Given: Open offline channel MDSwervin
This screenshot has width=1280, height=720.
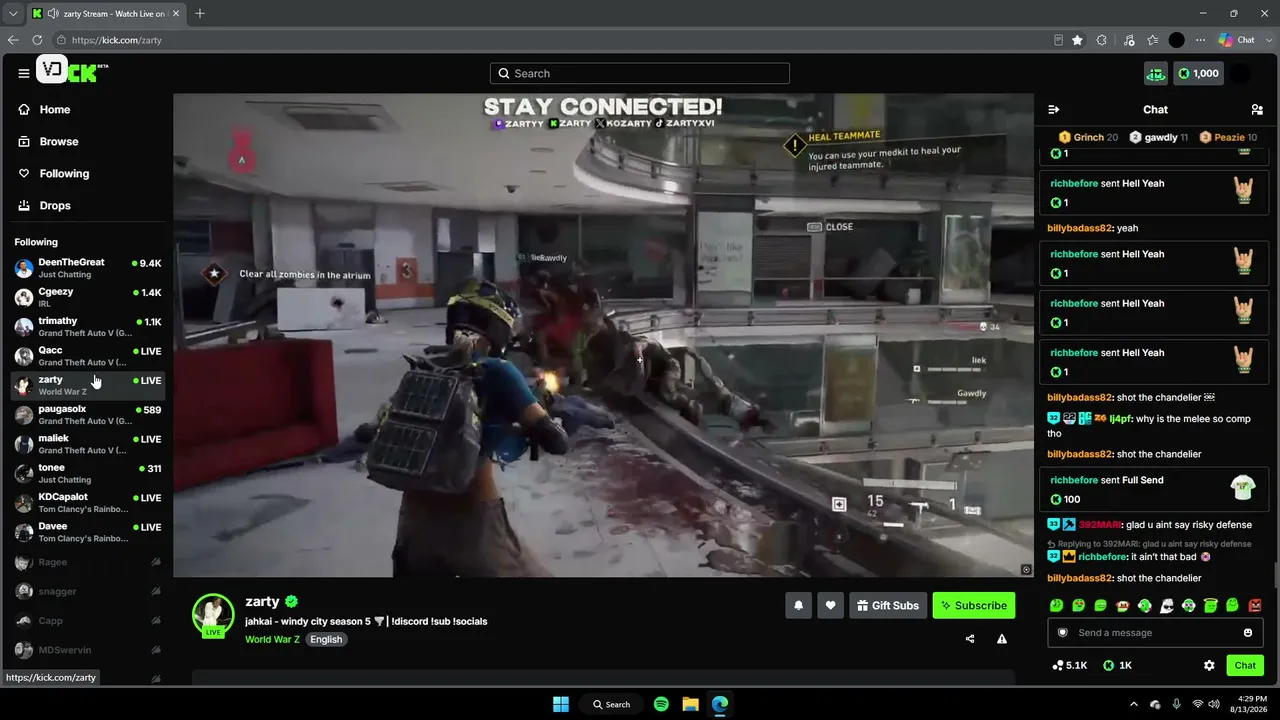Looking at the screenshot, I should click(x=88, y=650).
